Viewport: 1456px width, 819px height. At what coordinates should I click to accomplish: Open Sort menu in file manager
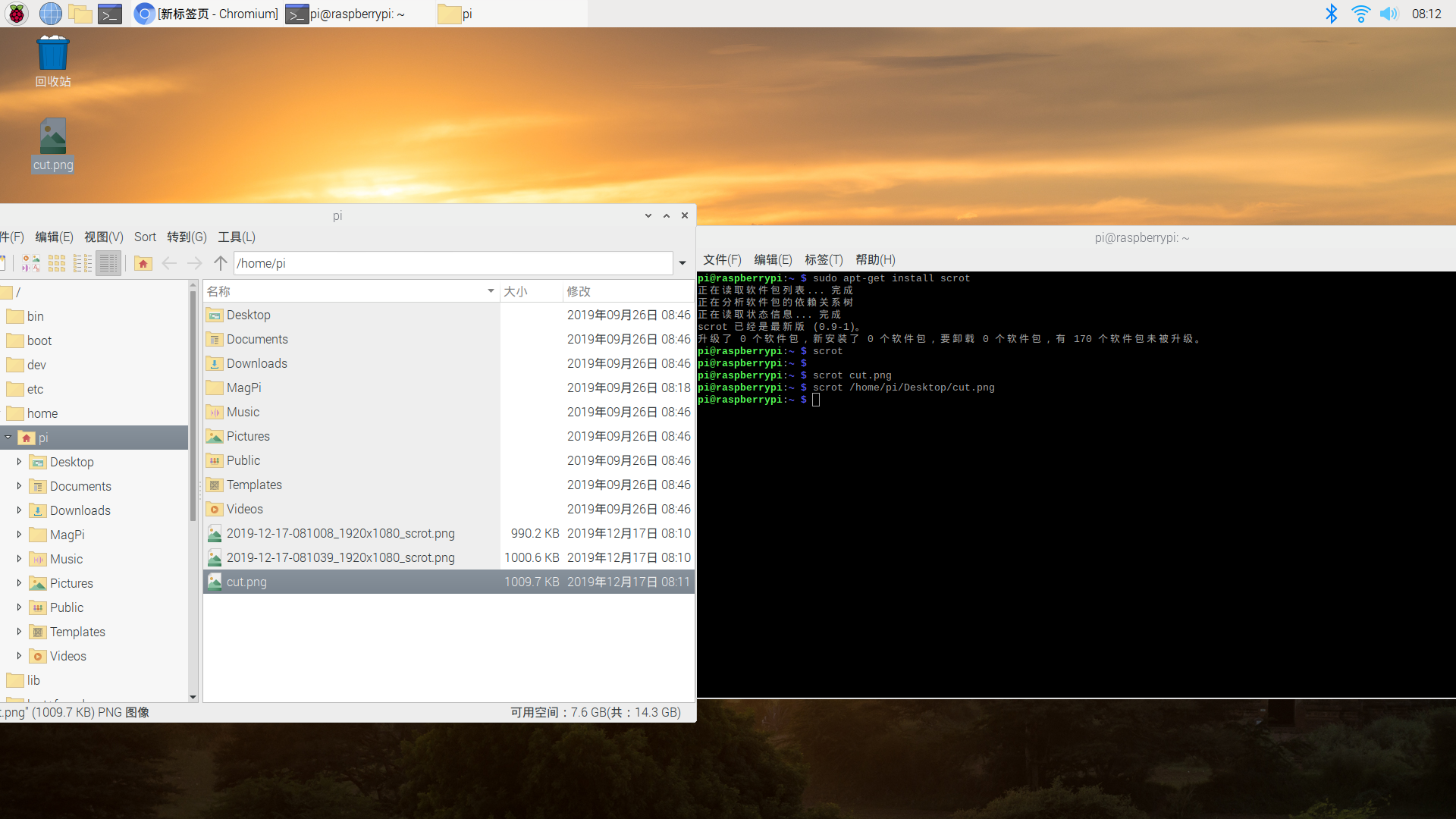145,237
